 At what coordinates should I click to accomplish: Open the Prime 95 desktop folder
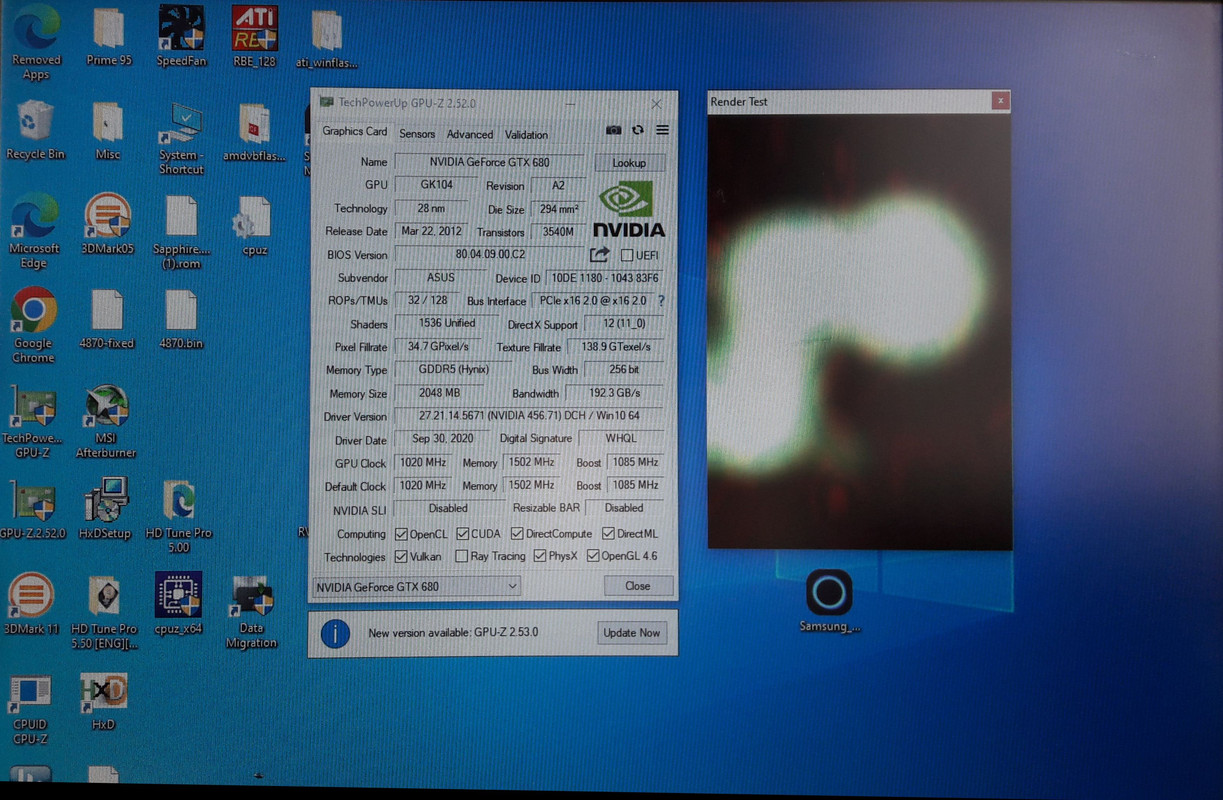point(108,38)
